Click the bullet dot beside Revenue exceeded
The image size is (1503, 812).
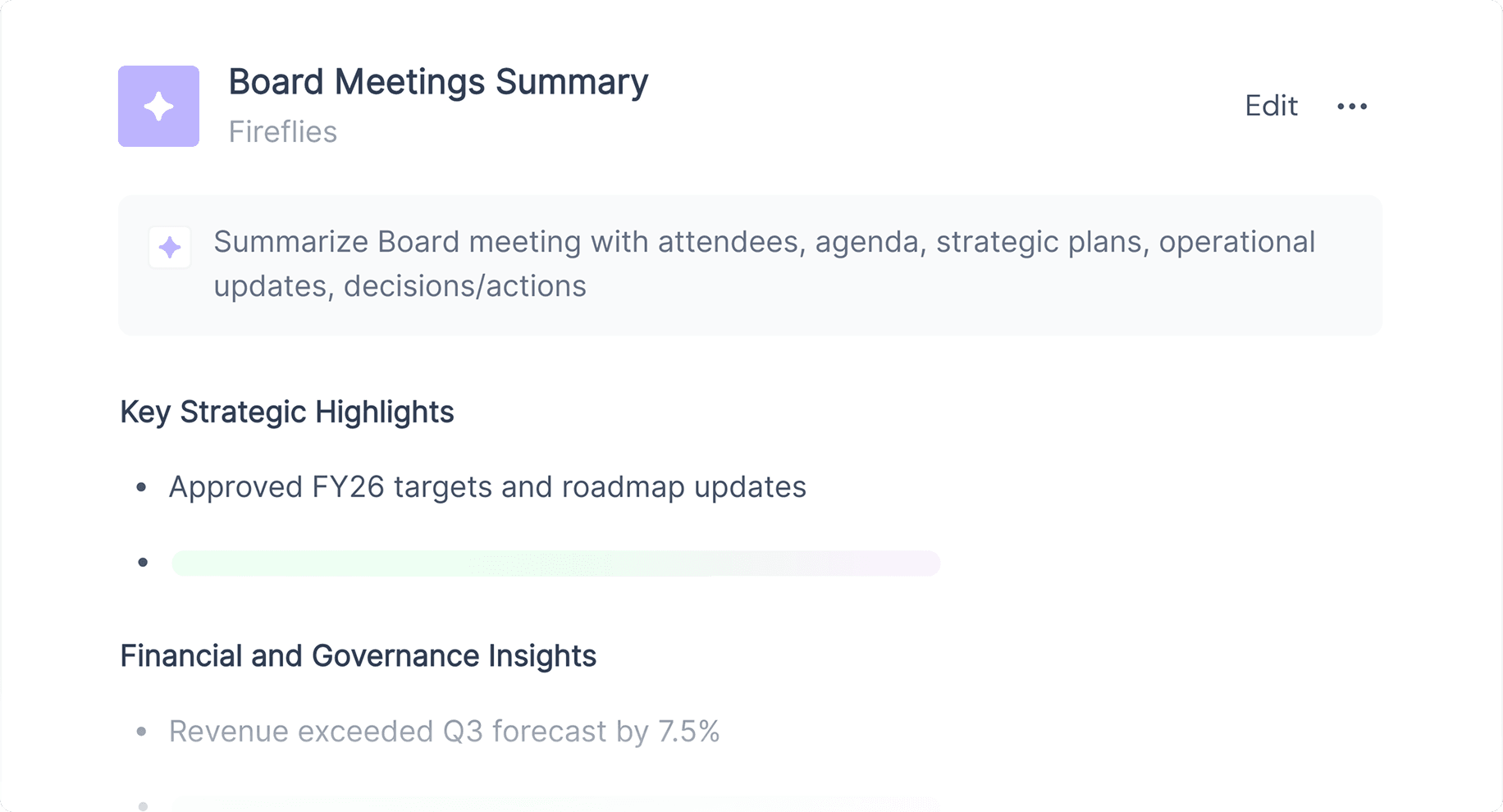pos(141,731)
